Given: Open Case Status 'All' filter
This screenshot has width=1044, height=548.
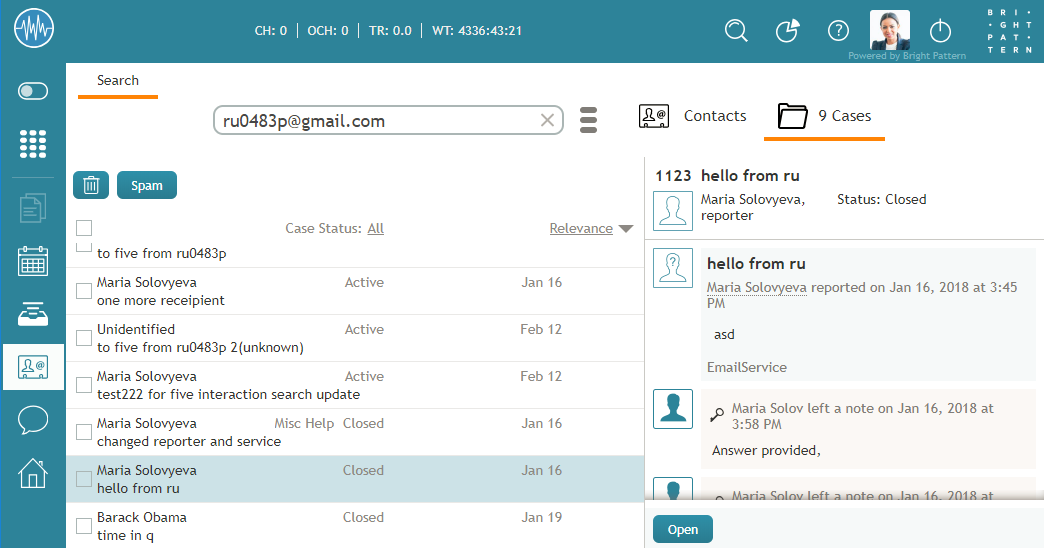Looking at the screenshot, I should (x=375, y=228).
